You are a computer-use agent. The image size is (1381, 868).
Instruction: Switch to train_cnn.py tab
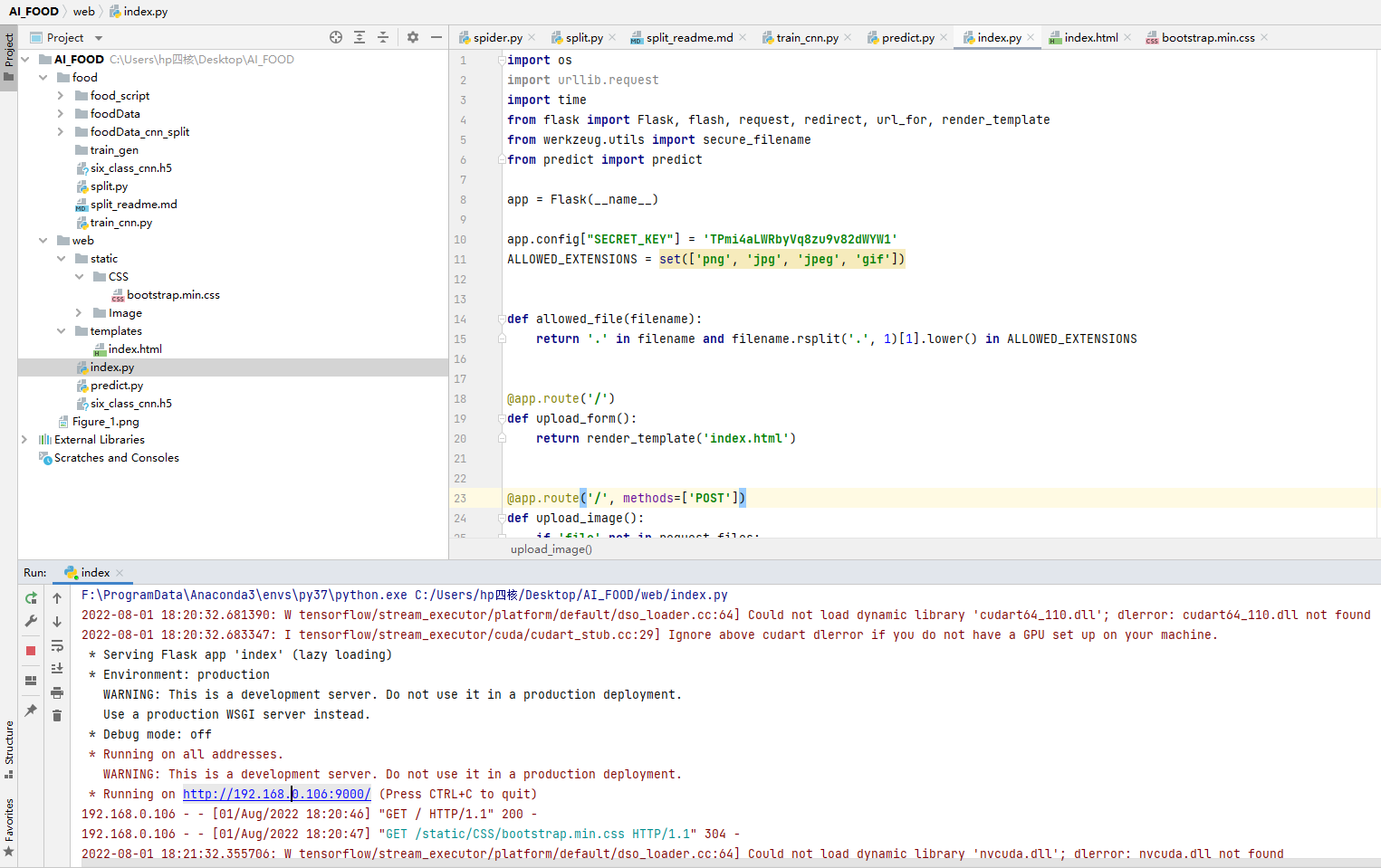807,37
